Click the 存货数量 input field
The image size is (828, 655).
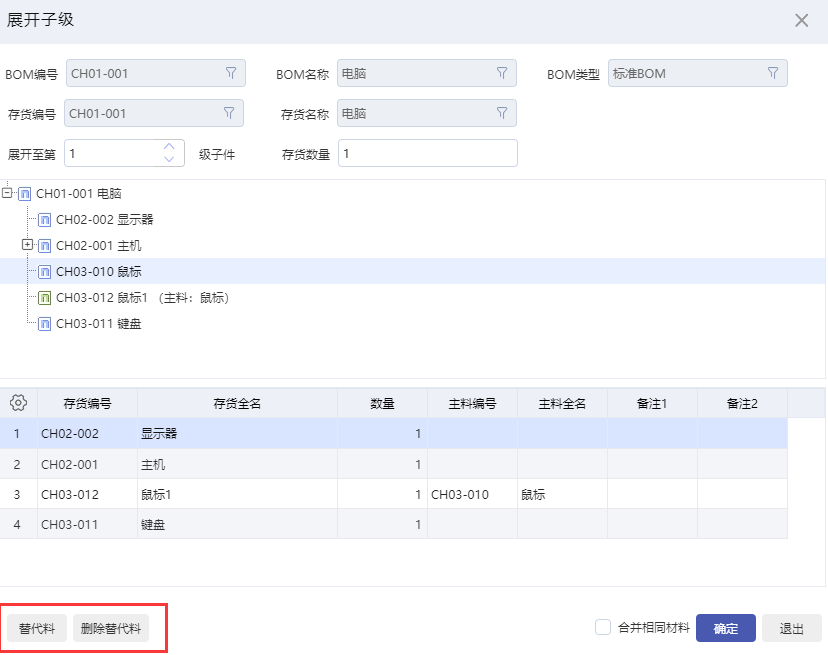point(428,153)
